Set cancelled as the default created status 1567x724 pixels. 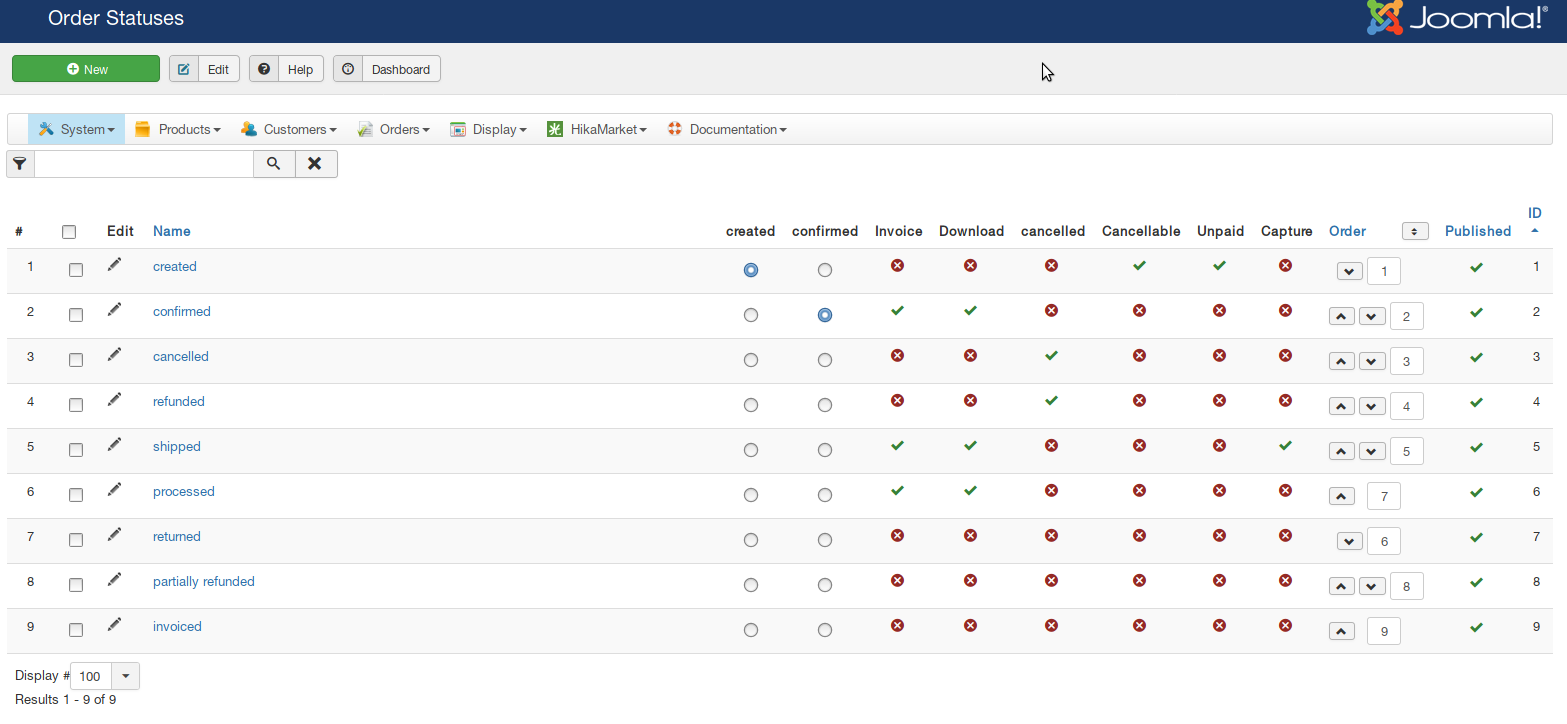click(x=751, y=360)
